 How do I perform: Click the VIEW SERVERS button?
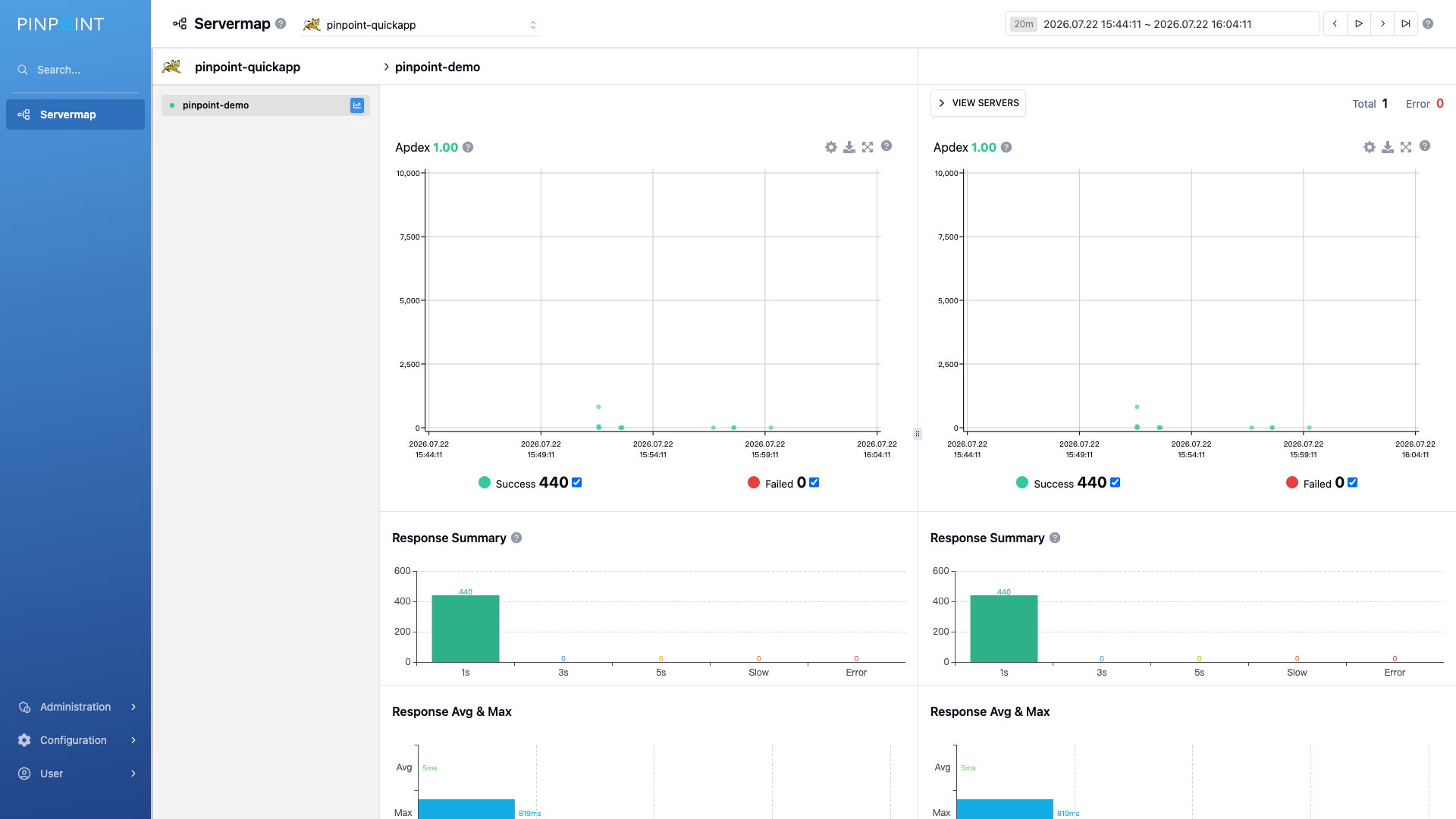pyautogui.click(x=978, y=103)
